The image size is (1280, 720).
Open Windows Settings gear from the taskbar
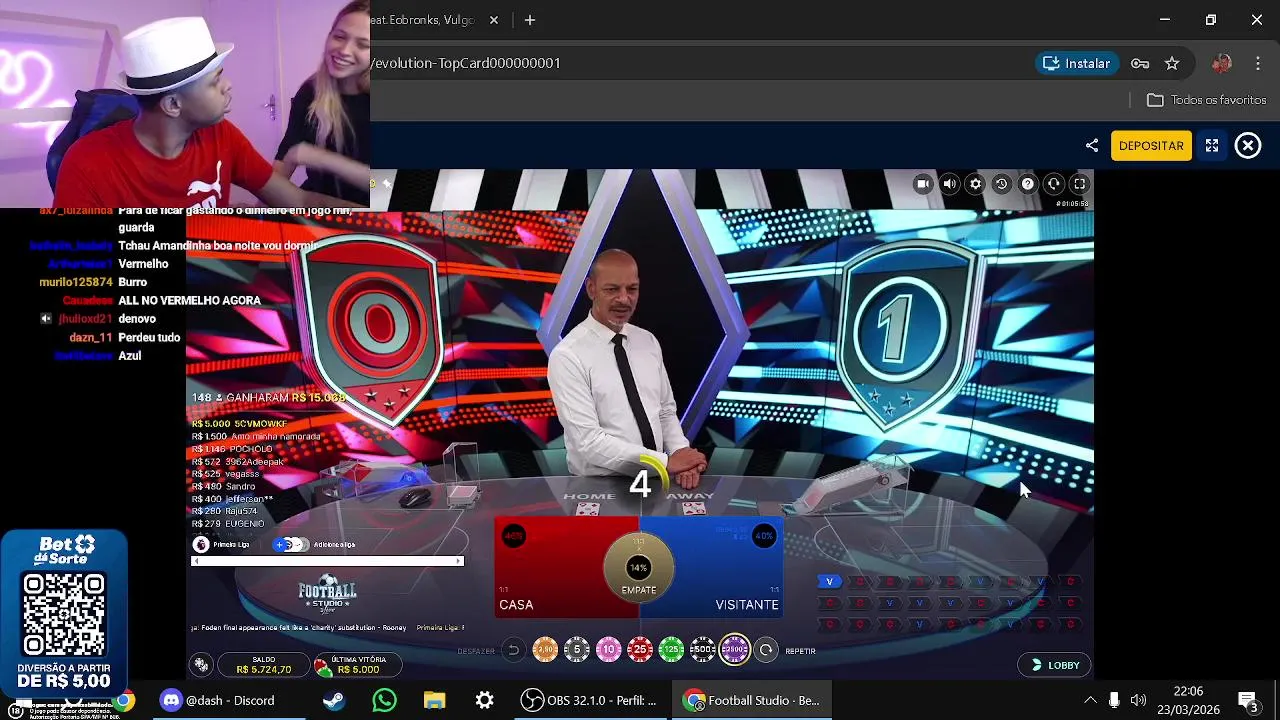(x=484, y=700)
